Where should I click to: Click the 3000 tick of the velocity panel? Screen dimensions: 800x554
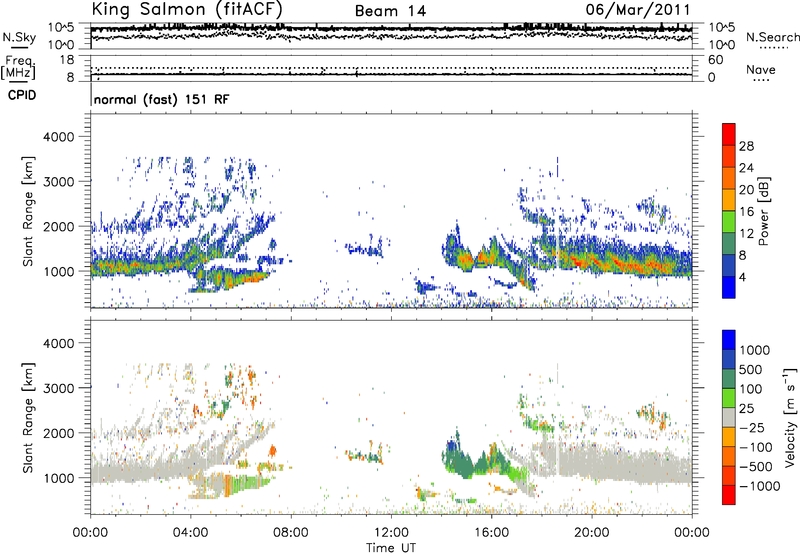coord(59,388)
